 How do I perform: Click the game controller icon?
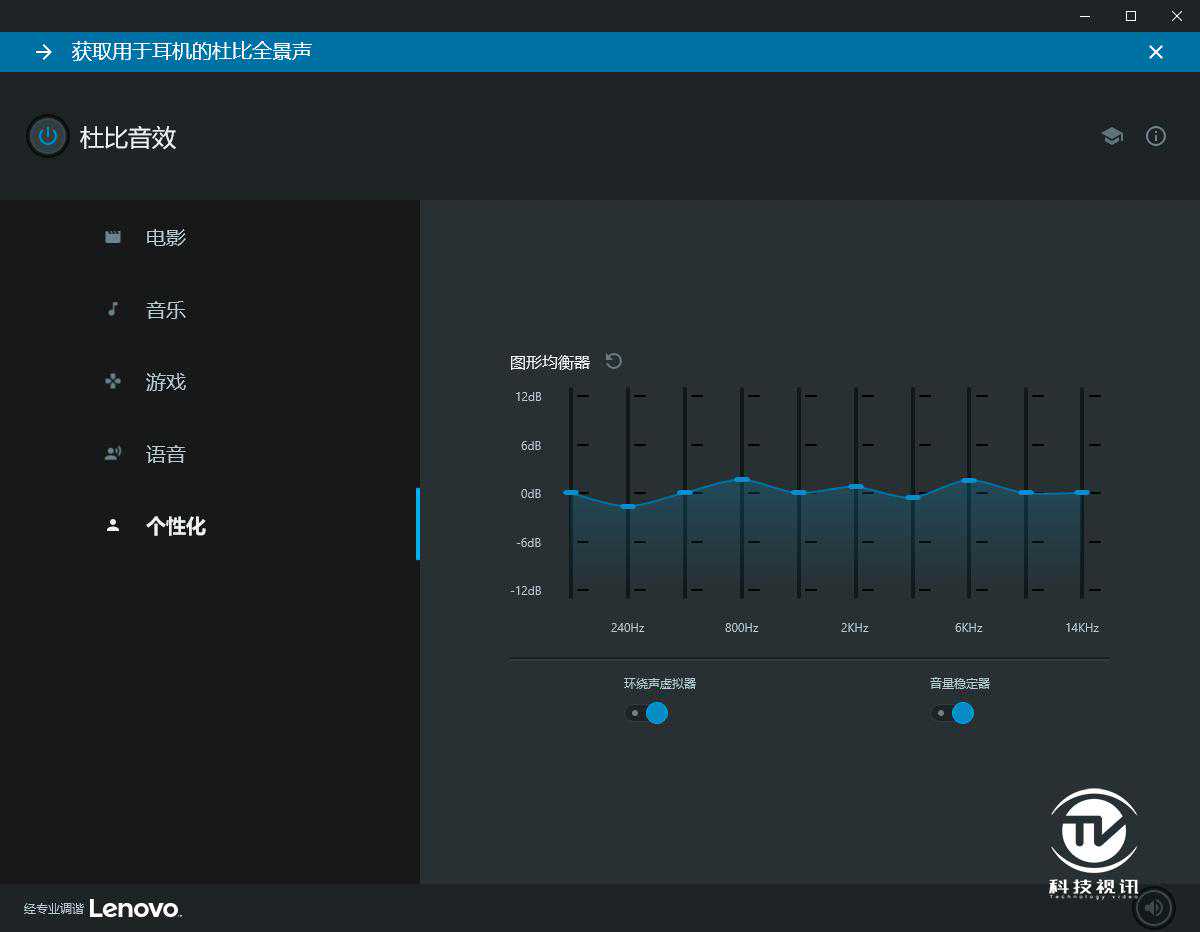click(x=113, y=381)
